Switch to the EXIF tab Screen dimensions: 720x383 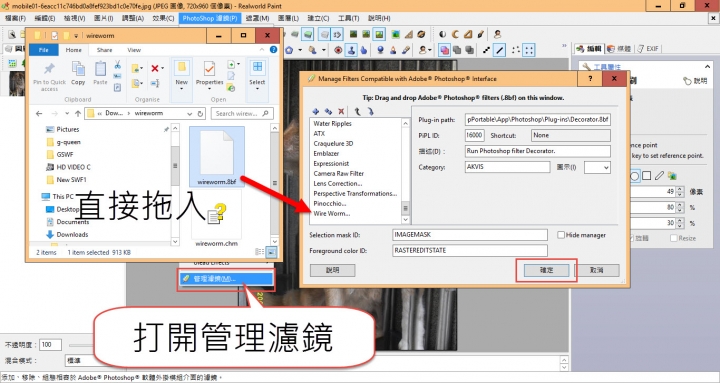pyautogui.click(x=648, y=48)
